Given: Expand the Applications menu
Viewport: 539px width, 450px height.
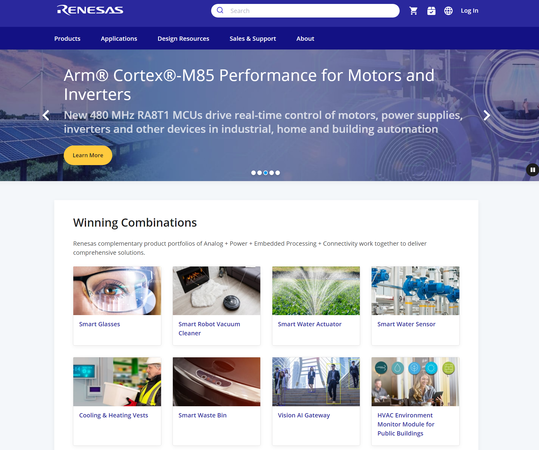Looking at the screenshot, I should click(119, 39).
